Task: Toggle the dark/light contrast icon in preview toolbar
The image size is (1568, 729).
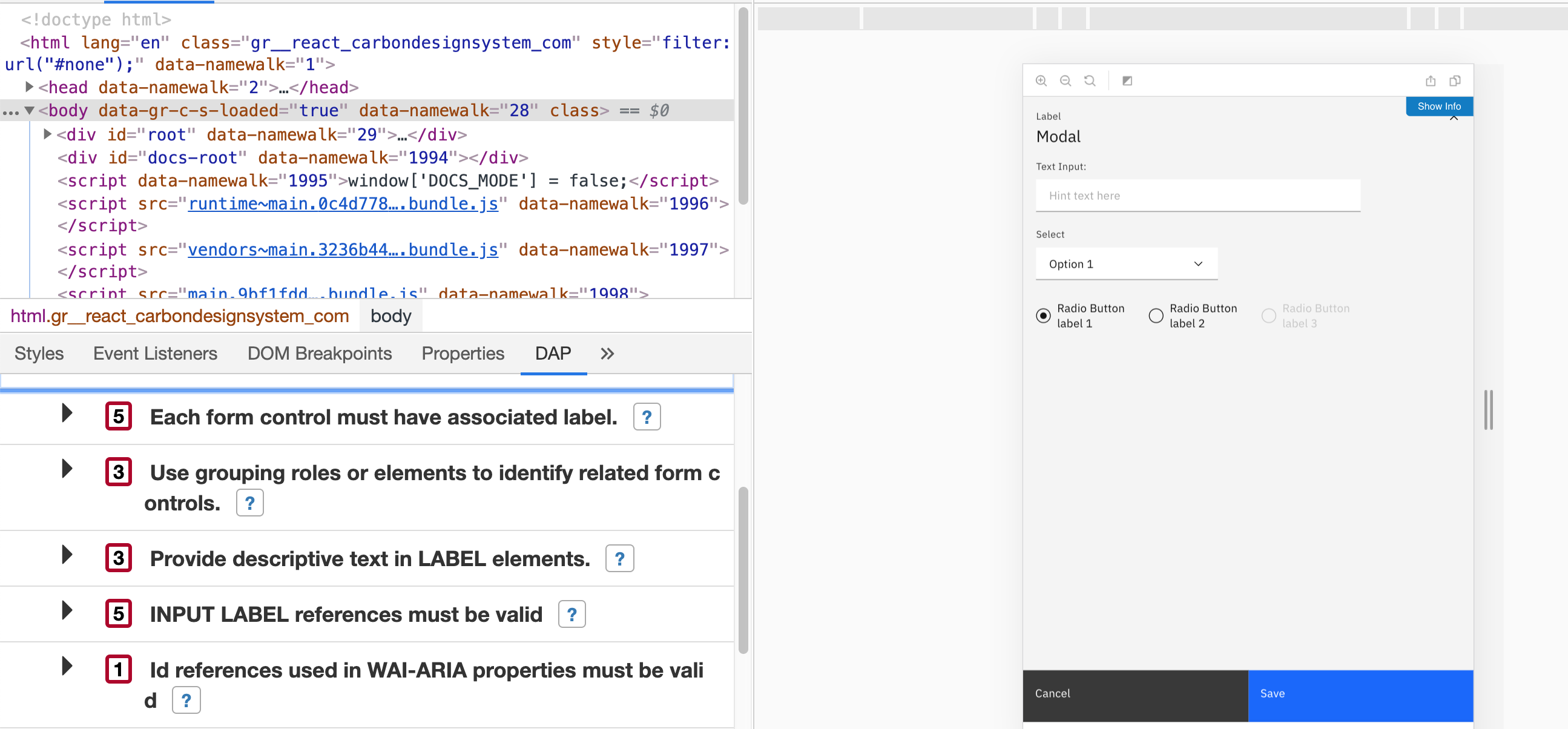Action: [1127, 81]
